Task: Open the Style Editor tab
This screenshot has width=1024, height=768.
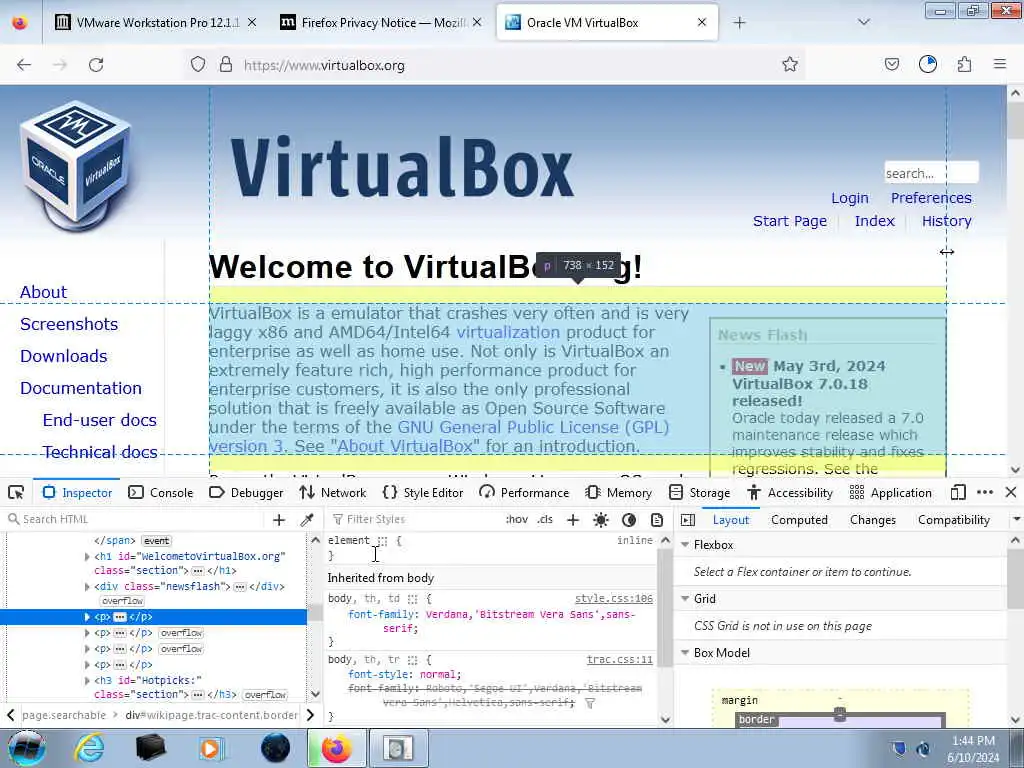Action: pyautogui.click(x=423, y=492)
